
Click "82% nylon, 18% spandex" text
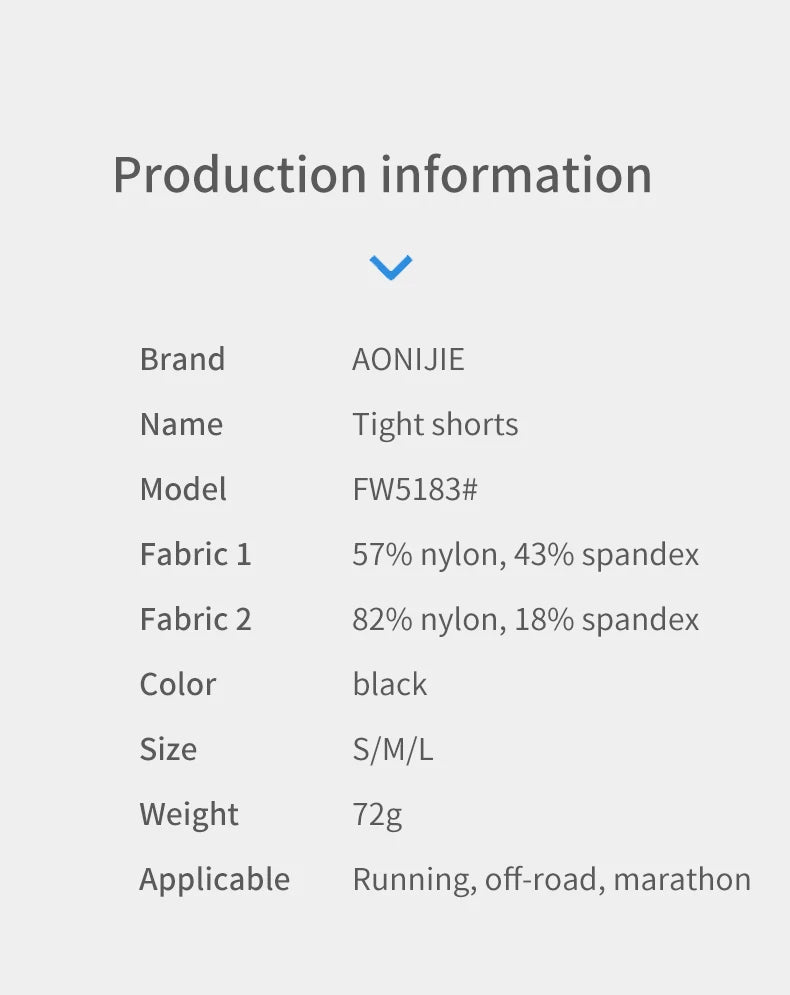point(525,619)
